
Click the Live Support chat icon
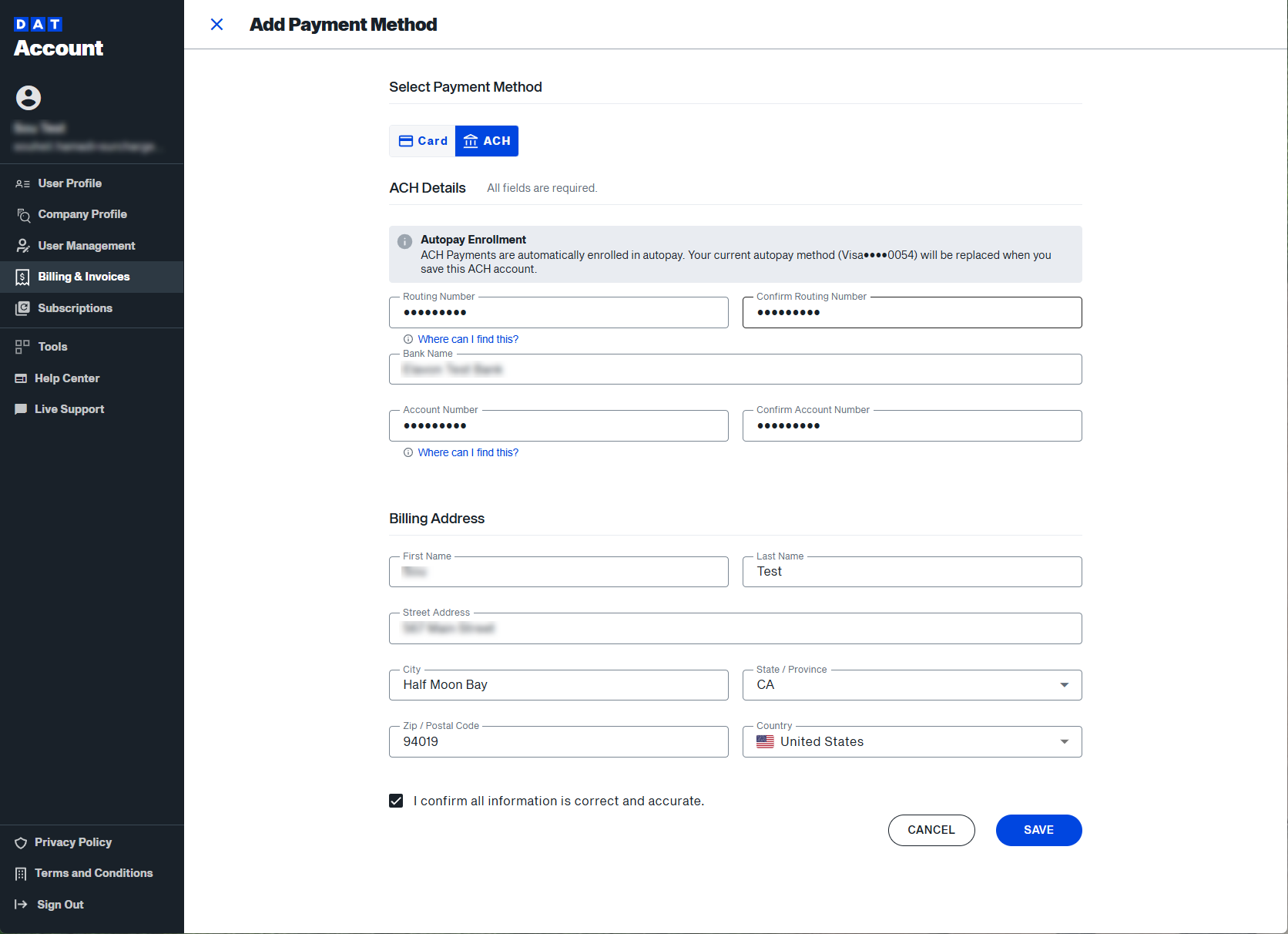[x=21, y=409]
